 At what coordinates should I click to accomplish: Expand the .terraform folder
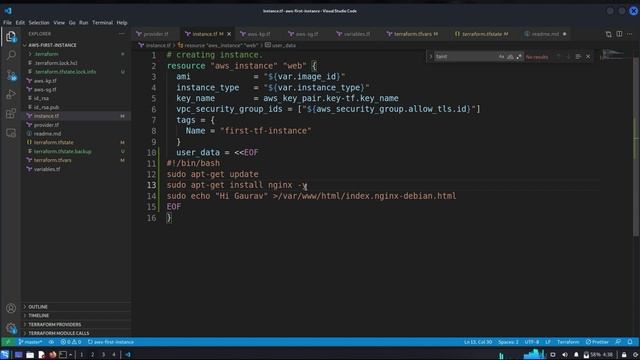coord(76,54)
